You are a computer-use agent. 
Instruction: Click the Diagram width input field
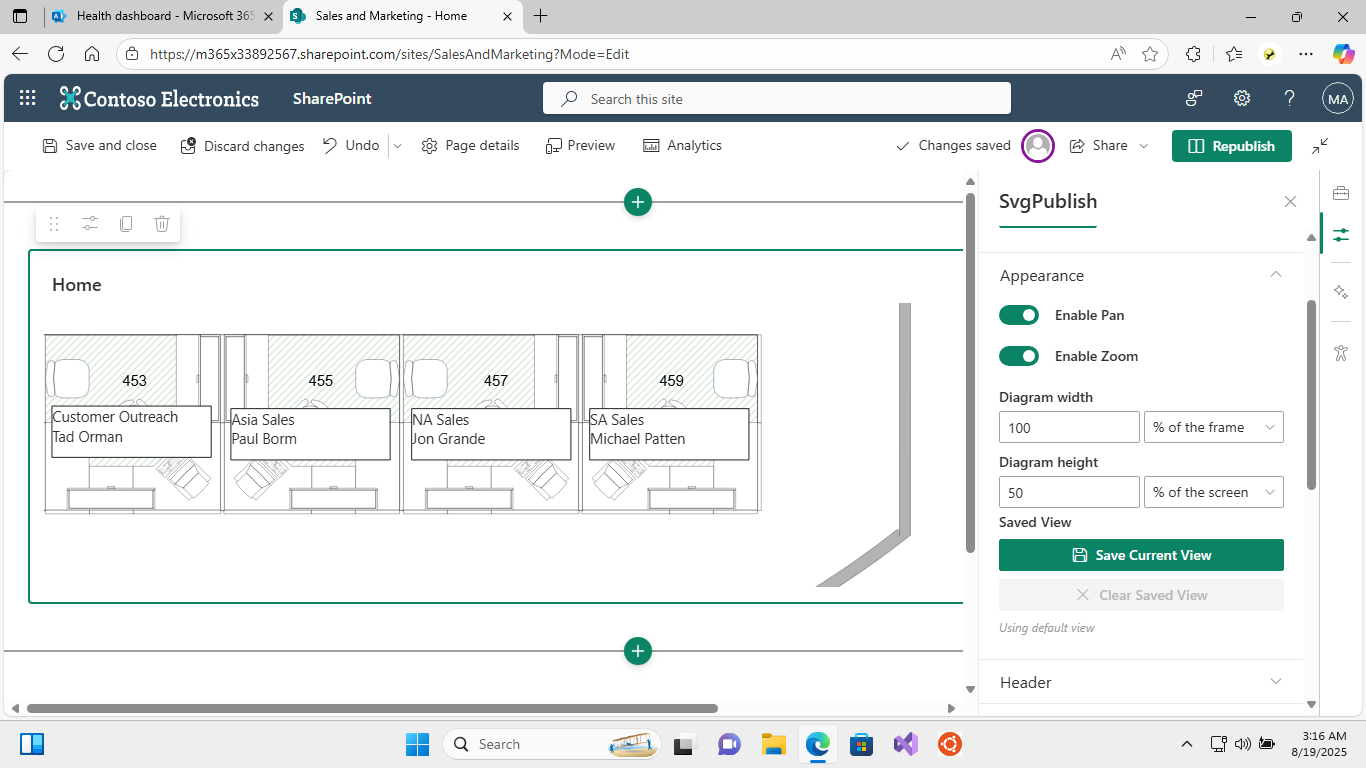pos(1069,427)
